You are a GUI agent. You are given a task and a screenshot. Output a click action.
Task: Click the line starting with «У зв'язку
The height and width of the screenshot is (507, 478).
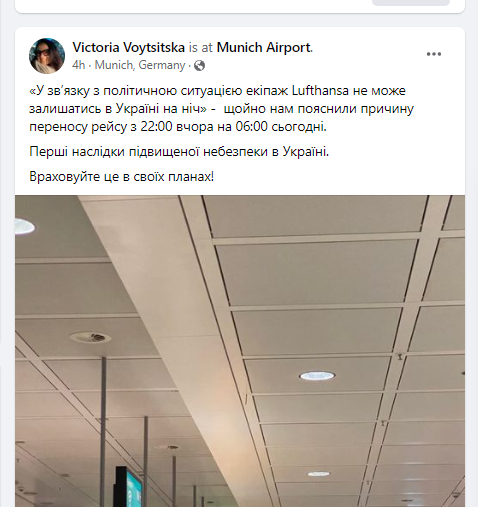tap(217, 91)
